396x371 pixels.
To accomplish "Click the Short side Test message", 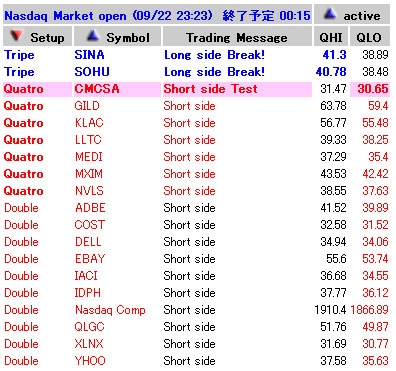I will coord(211,89).
